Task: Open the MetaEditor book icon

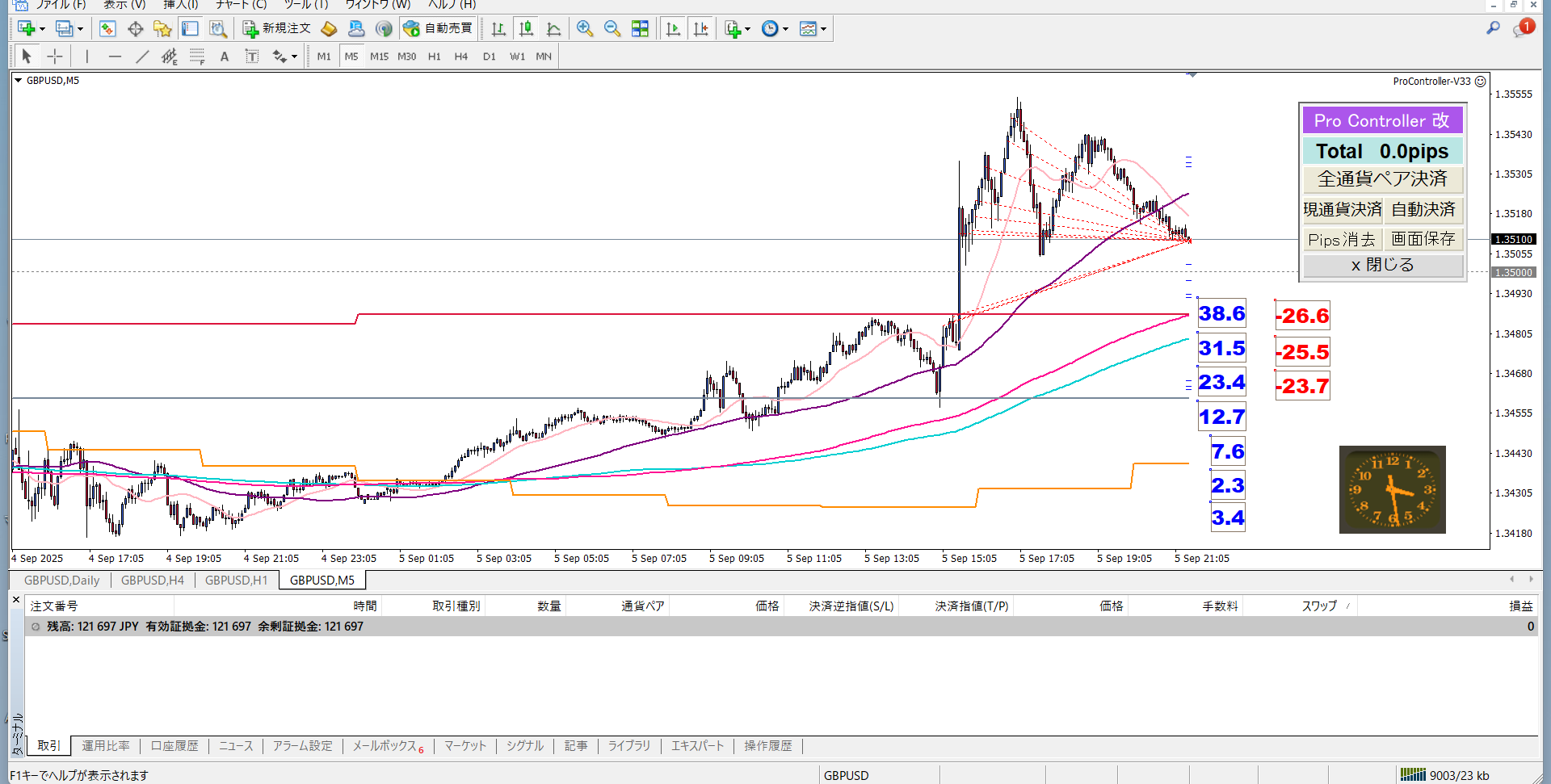Action: [329, 29]
